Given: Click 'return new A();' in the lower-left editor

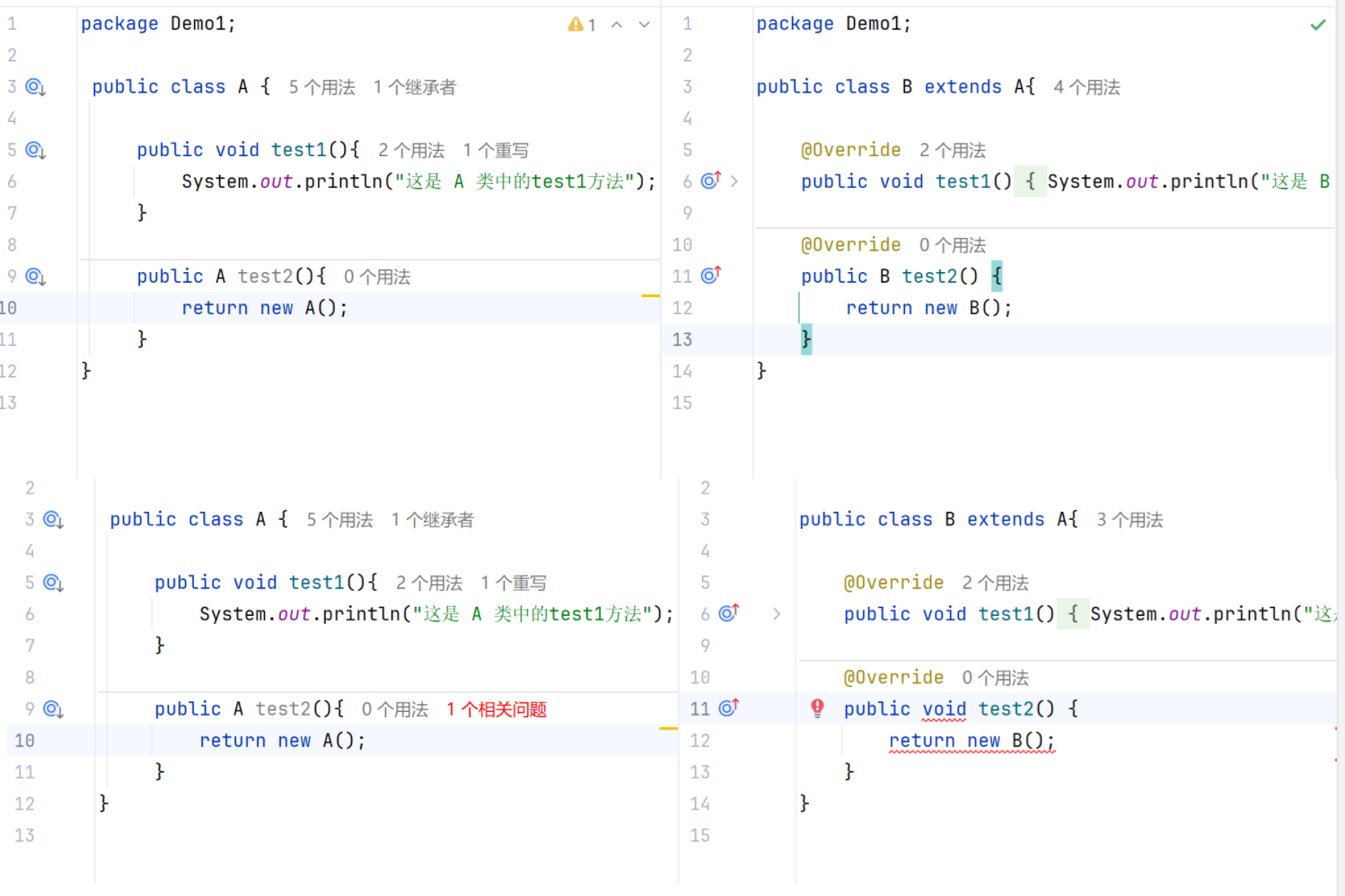Looking at the screenshot, I should [x=283, y=741].
